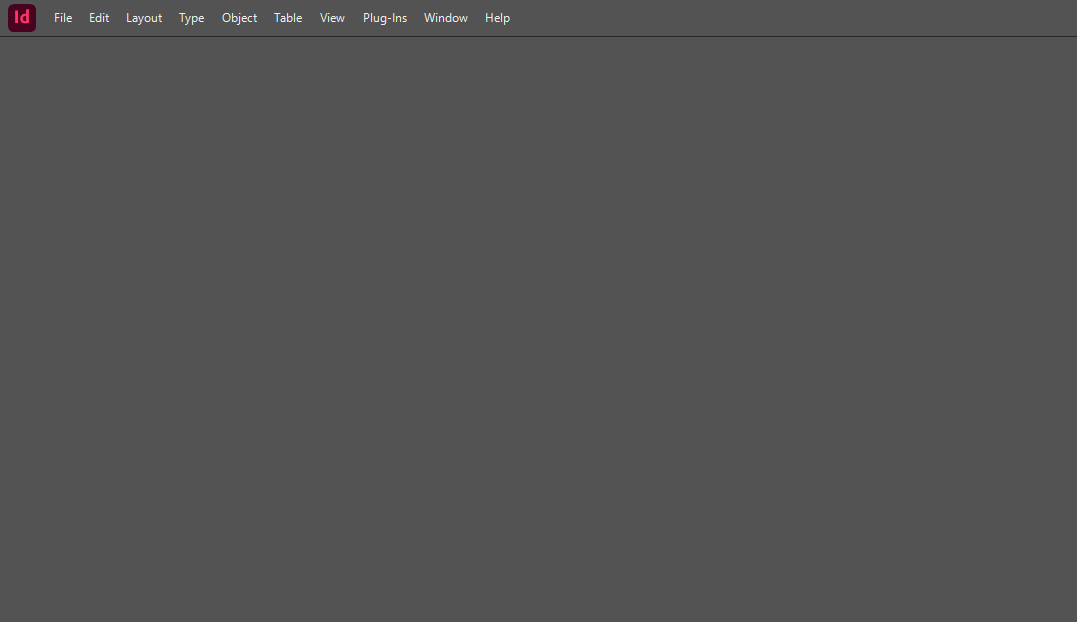1077x622 pixels.
Task: Click the InDesign application logo icon
Action: (x=21, y=17)
